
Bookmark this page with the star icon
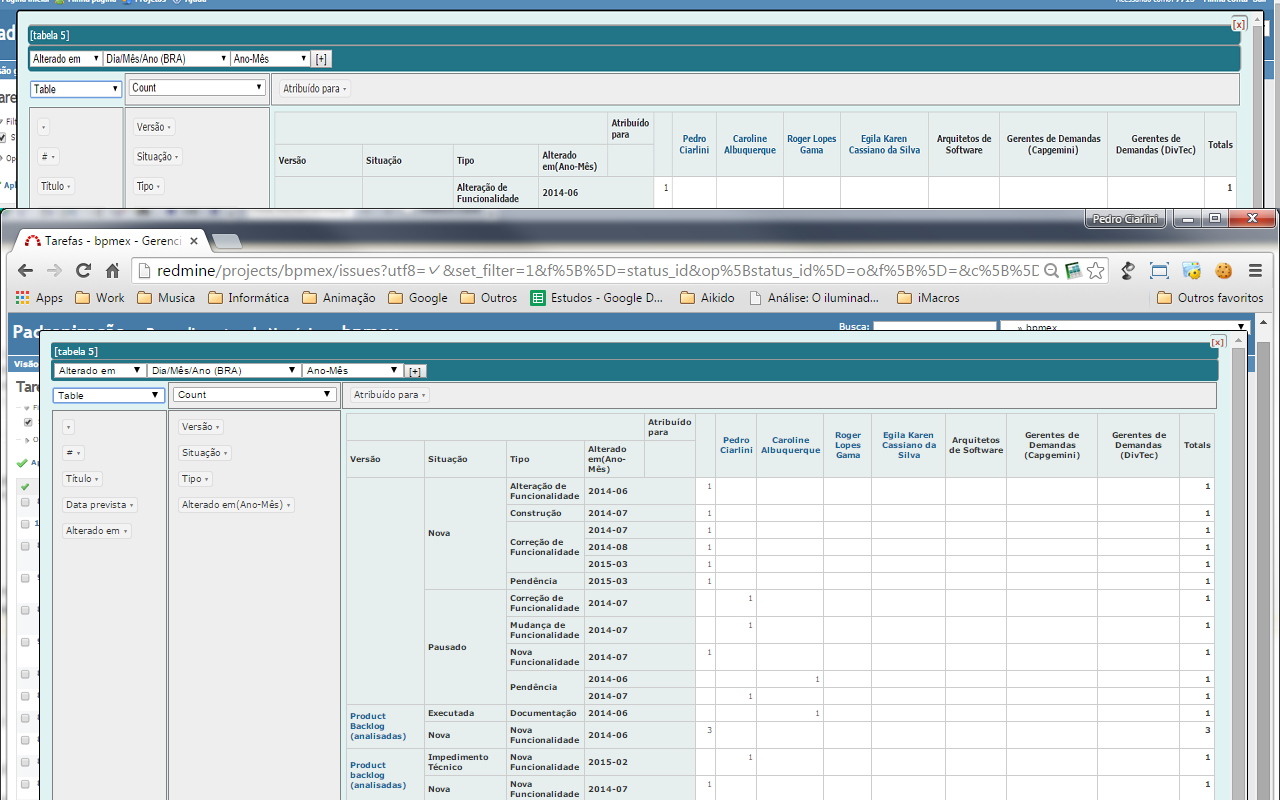pos(1096,270)
